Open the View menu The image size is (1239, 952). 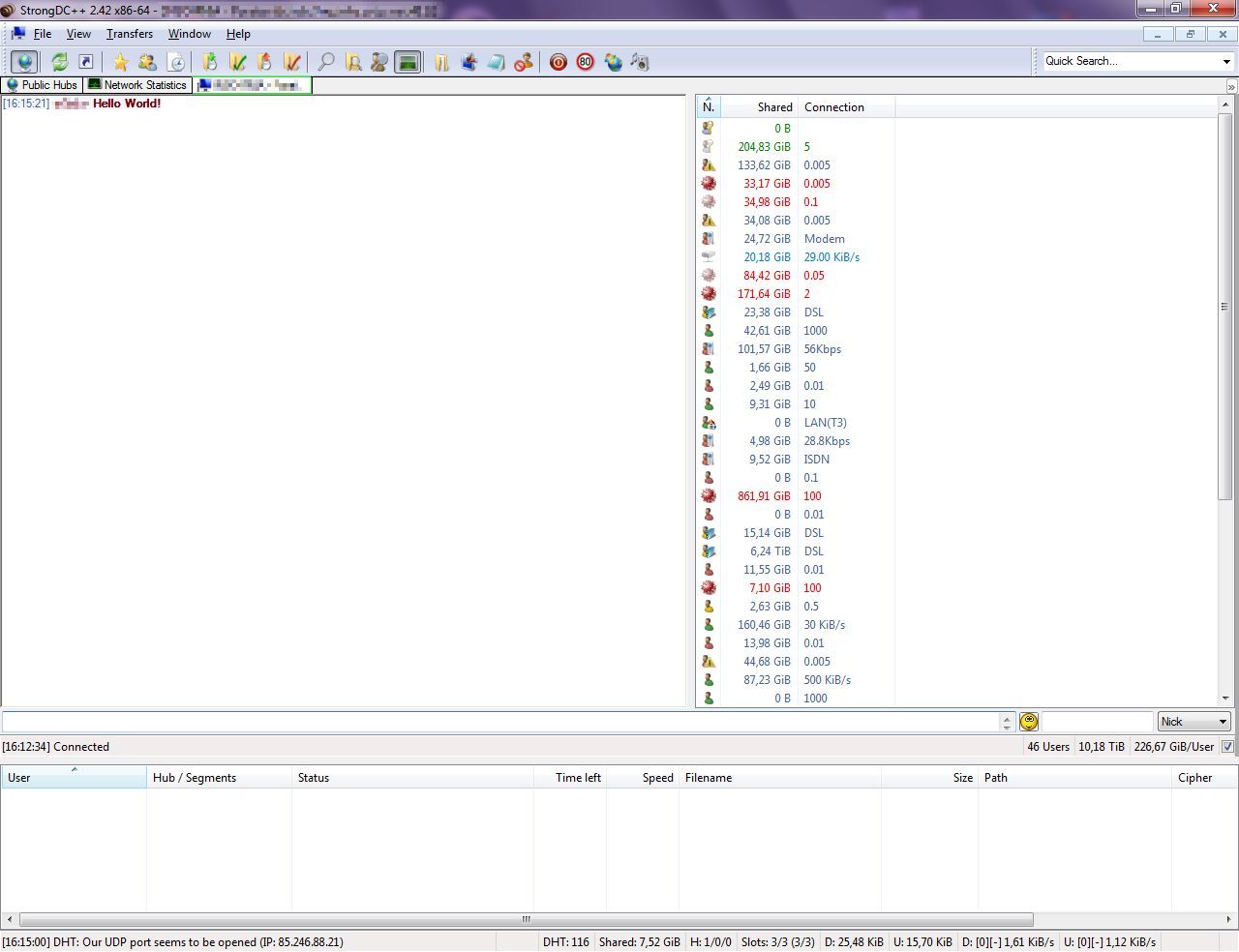(x=78, y=34)
